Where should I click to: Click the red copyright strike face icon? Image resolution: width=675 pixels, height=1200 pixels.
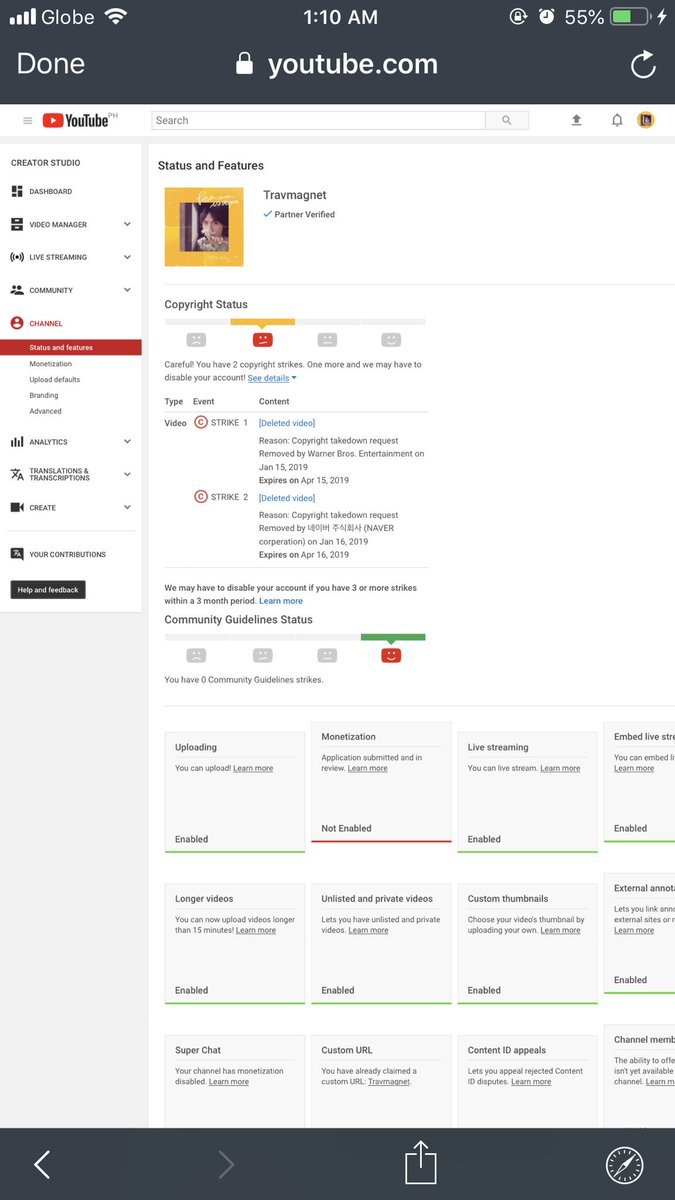click(262, 340)
